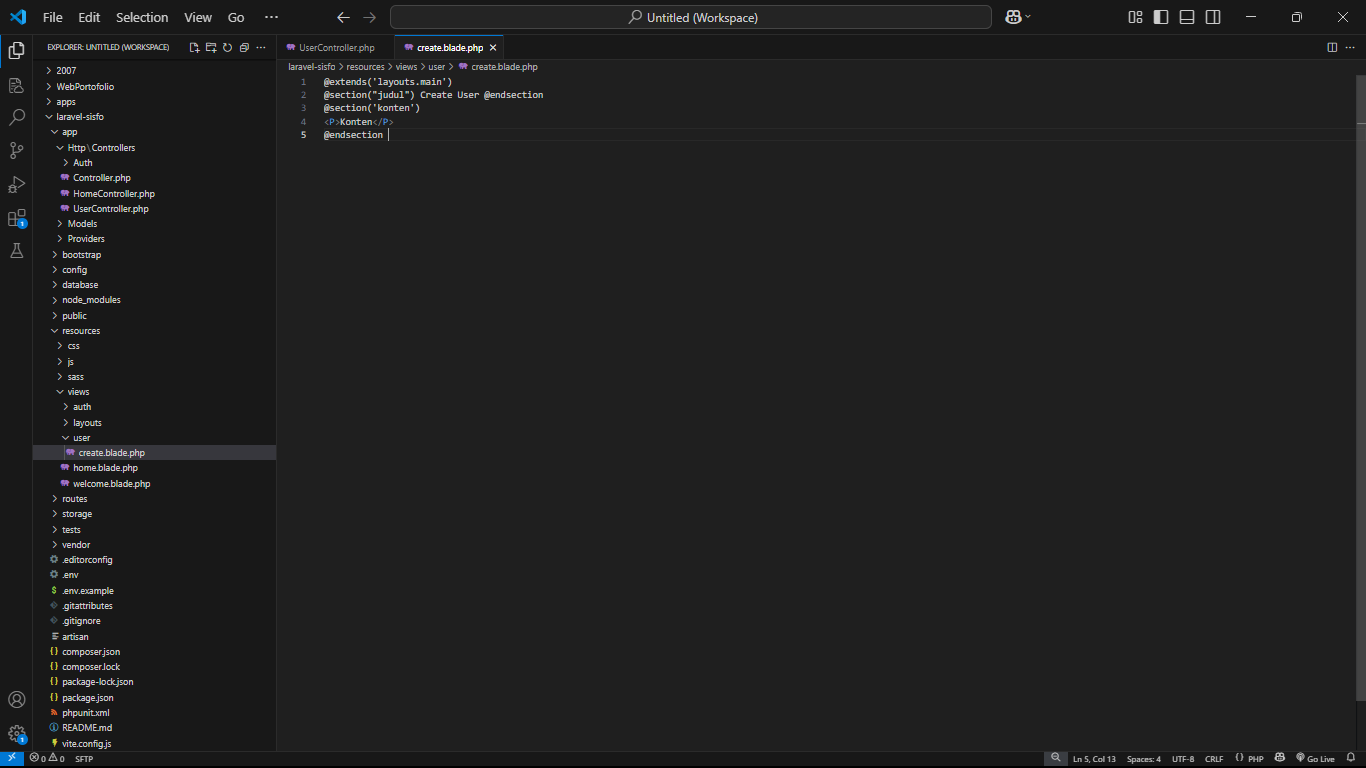The image size is (1366, 768).
Task: Expand the routes folder
Action: coord(74,499)
